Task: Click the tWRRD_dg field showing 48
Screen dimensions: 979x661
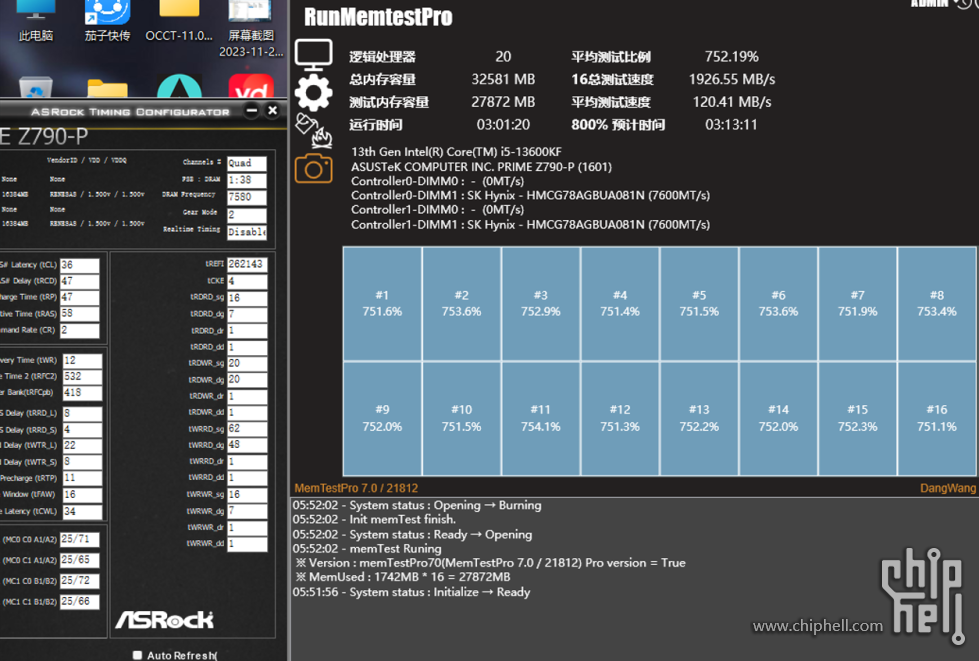Action: pyautogui.click(x=247, y=444)
